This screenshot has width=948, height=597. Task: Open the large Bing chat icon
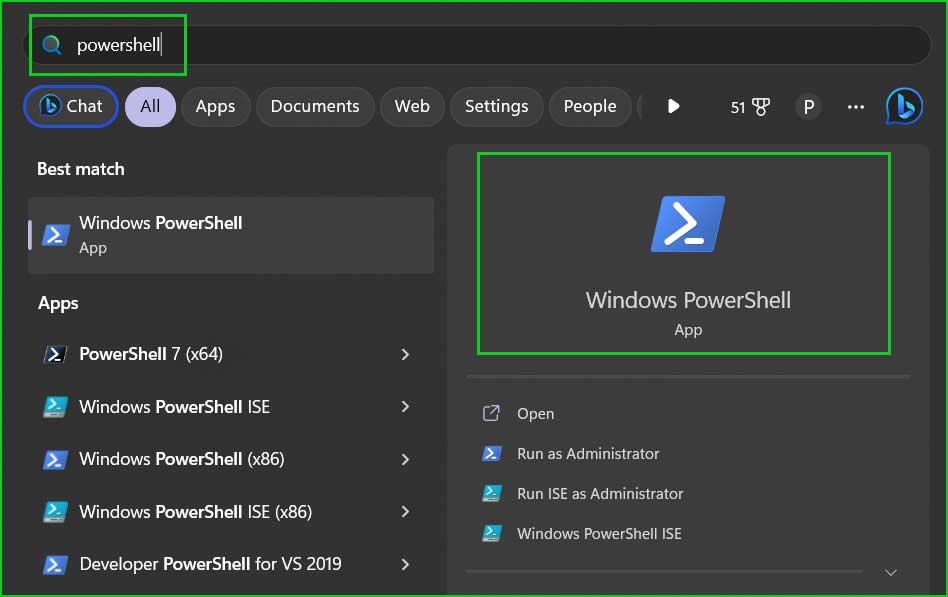coord(904,106)
